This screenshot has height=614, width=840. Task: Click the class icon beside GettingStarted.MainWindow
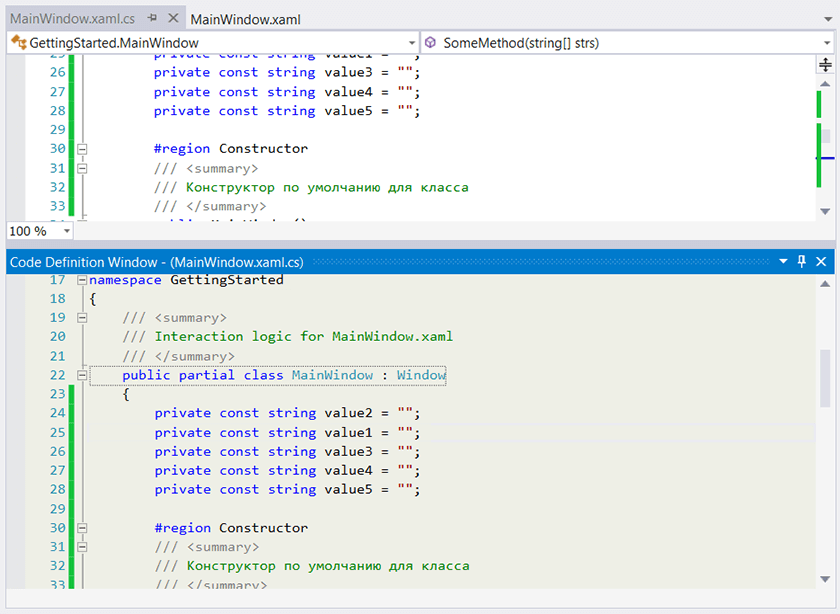[x=19, y=42]
